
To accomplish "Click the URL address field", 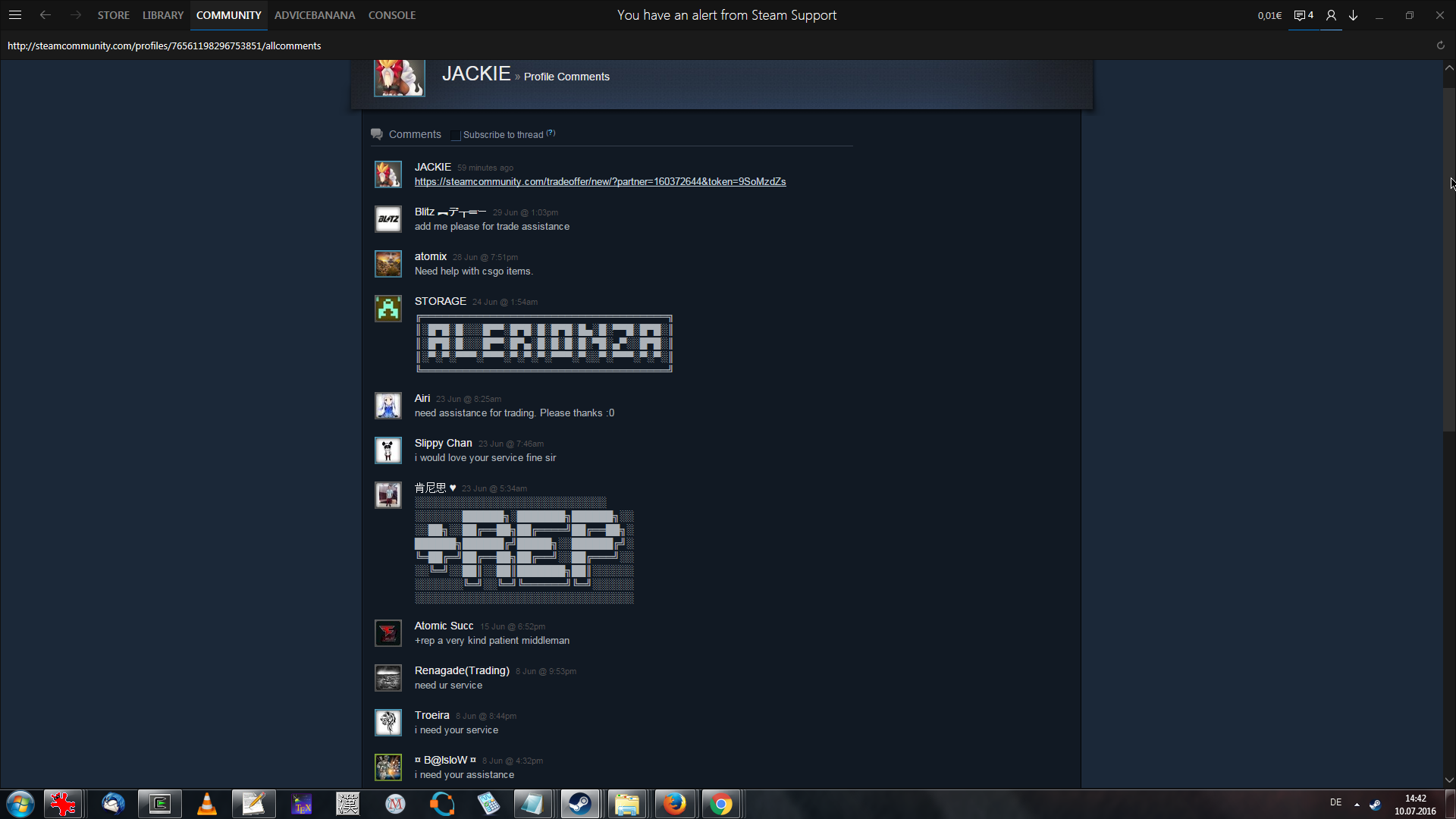I will coord(165,45).
